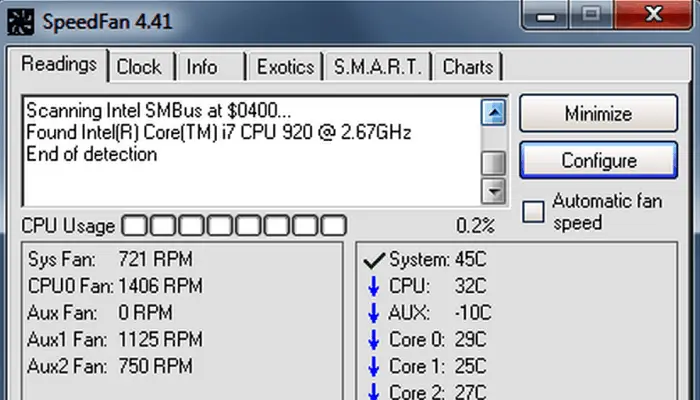Click the 0.2% CPU usage value
Image resolution: width=700 pixels, height=400 pixels.
[475, 225]
